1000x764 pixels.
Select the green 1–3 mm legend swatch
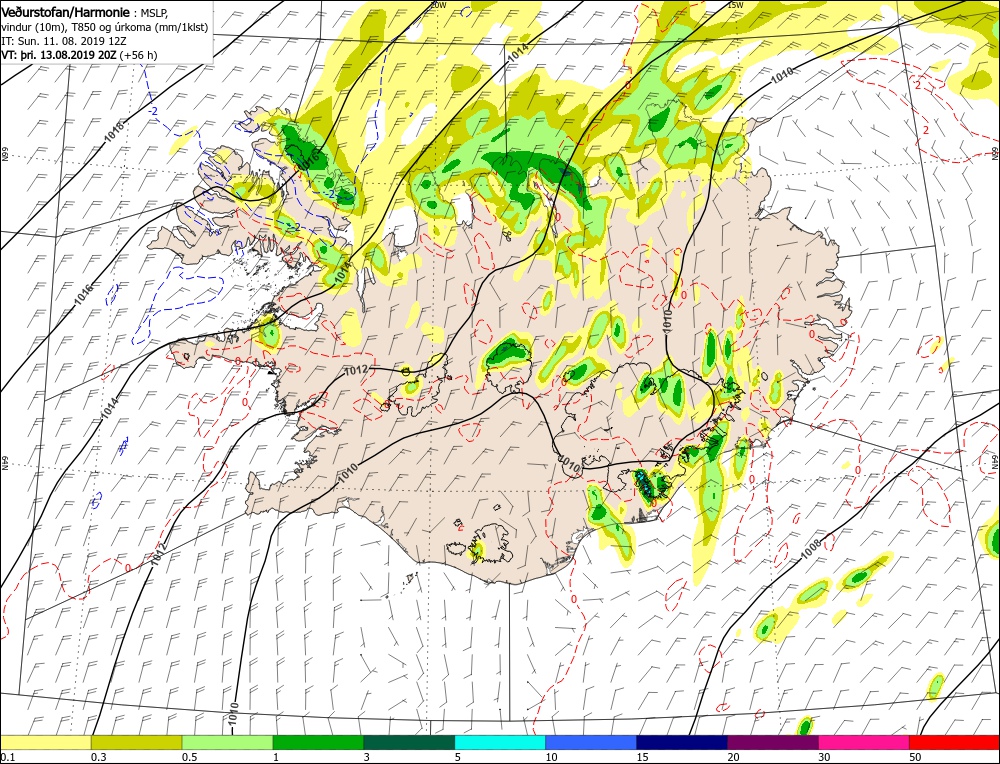pyautogui.click(x=318, y=742)
